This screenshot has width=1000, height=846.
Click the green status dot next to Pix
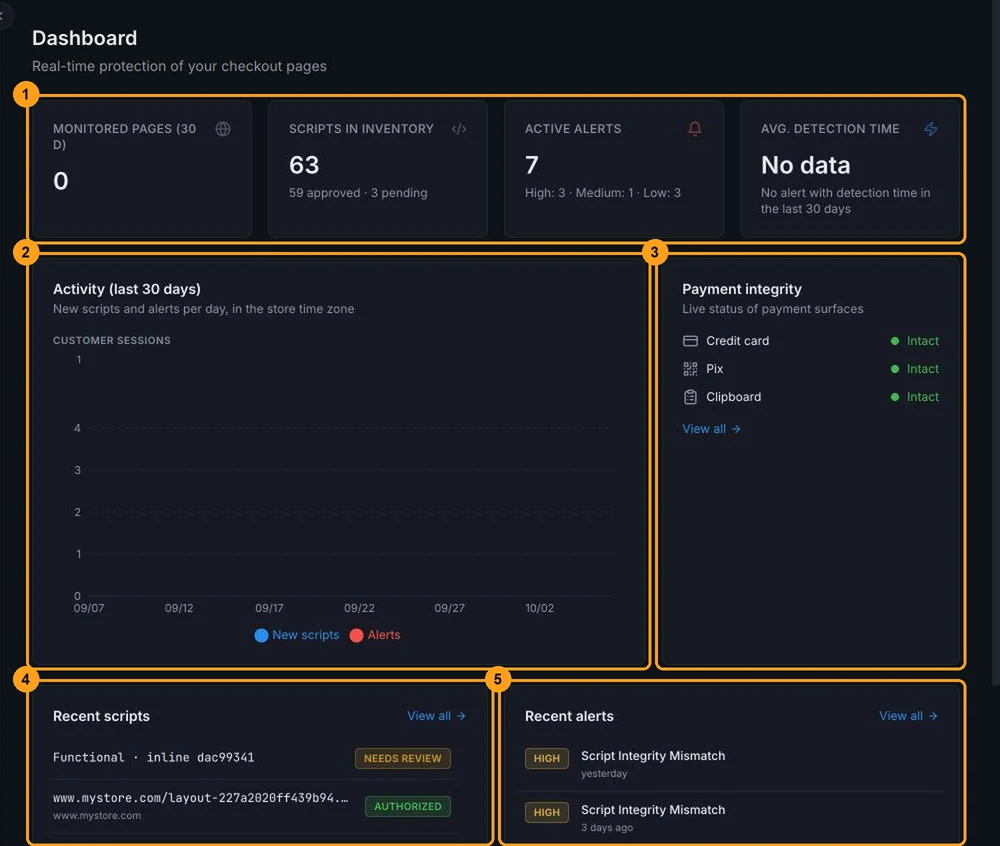point(895,369)
